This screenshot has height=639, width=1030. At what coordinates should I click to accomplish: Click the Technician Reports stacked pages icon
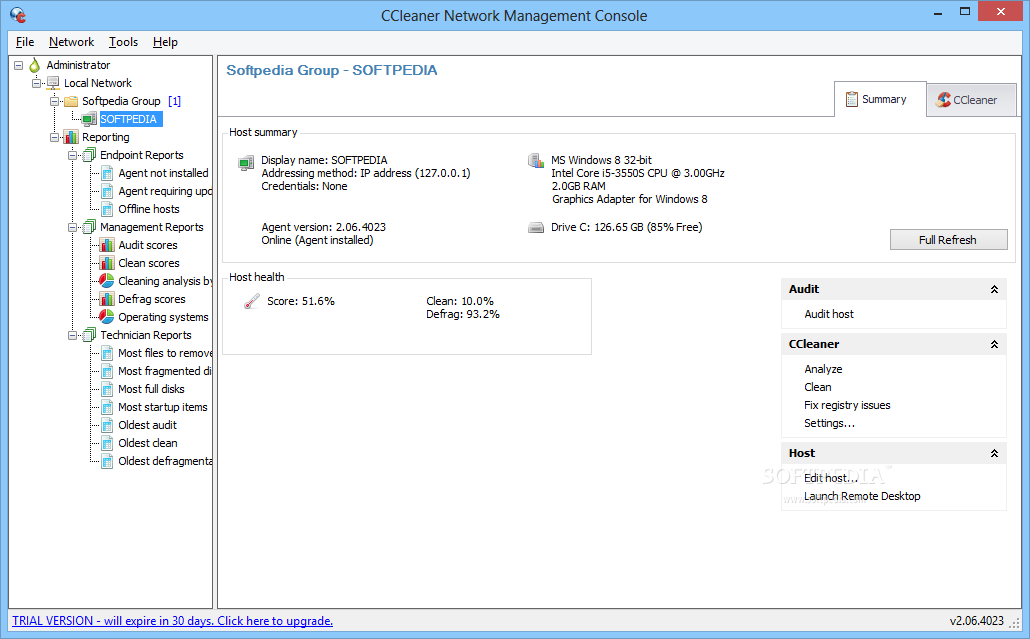pos(89,335)
